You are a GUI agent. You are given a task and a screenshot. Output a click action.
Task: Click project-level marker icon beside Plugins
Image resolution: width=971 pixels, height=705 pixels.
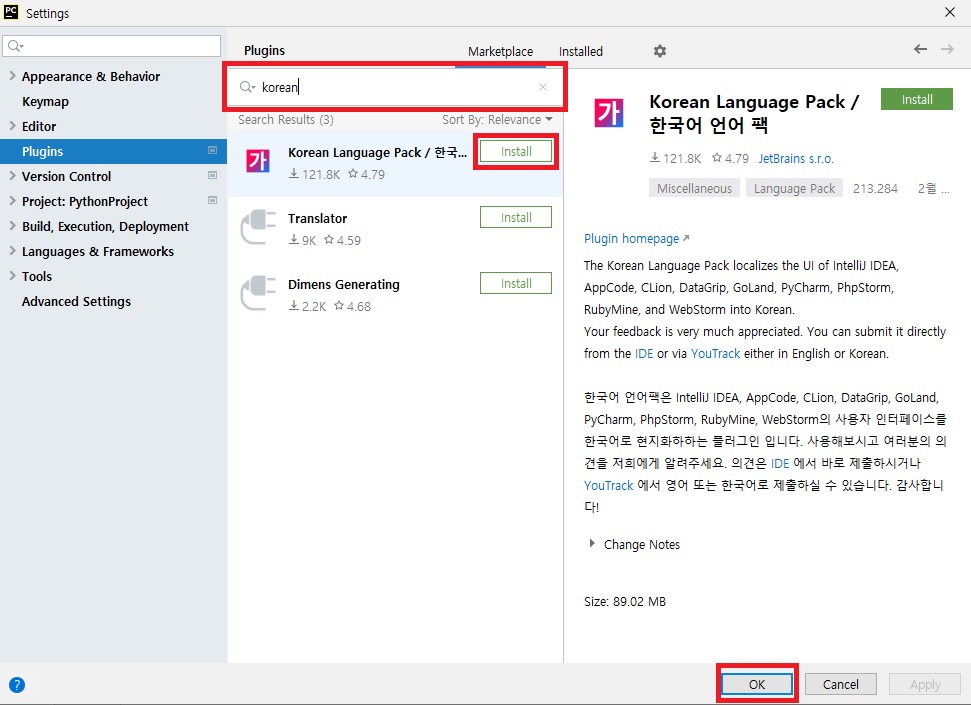pos(212,151)
